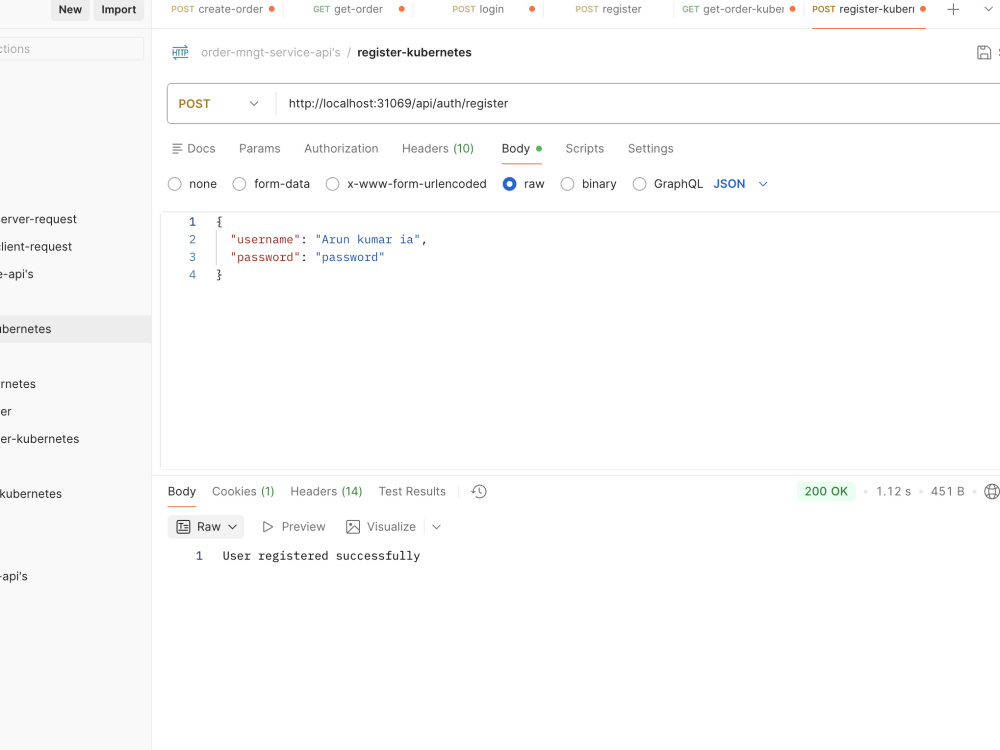Open the request Body tab
This screenshot has height=750, width=1000.
521,149
